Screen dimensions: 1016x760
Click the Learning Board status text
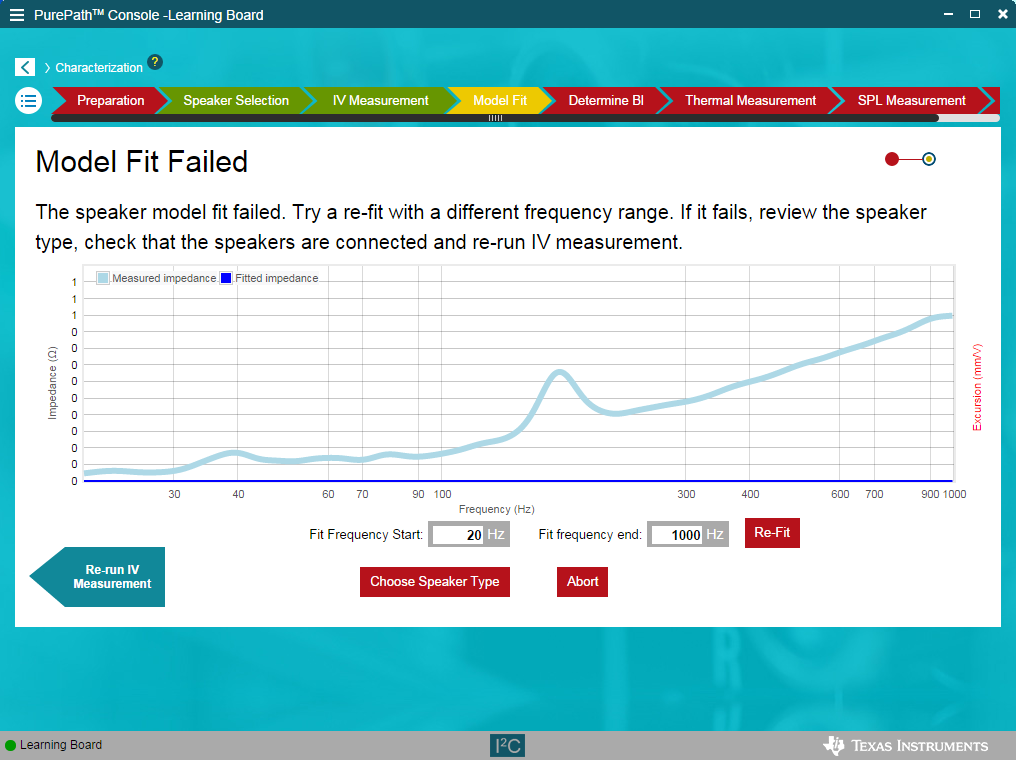(x=61, y=745)
